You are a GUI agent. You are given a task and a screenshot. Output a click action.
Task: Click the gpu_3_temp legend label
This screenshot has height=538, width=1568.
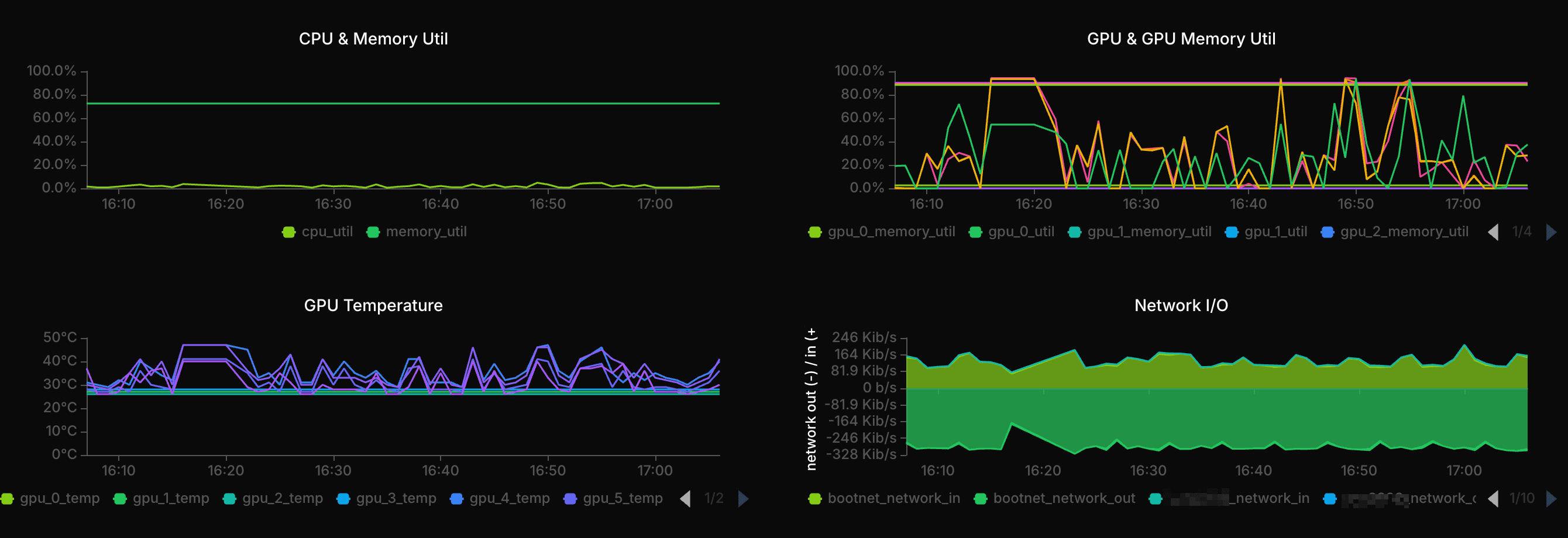pyautogui.click(x=396, y=498)
